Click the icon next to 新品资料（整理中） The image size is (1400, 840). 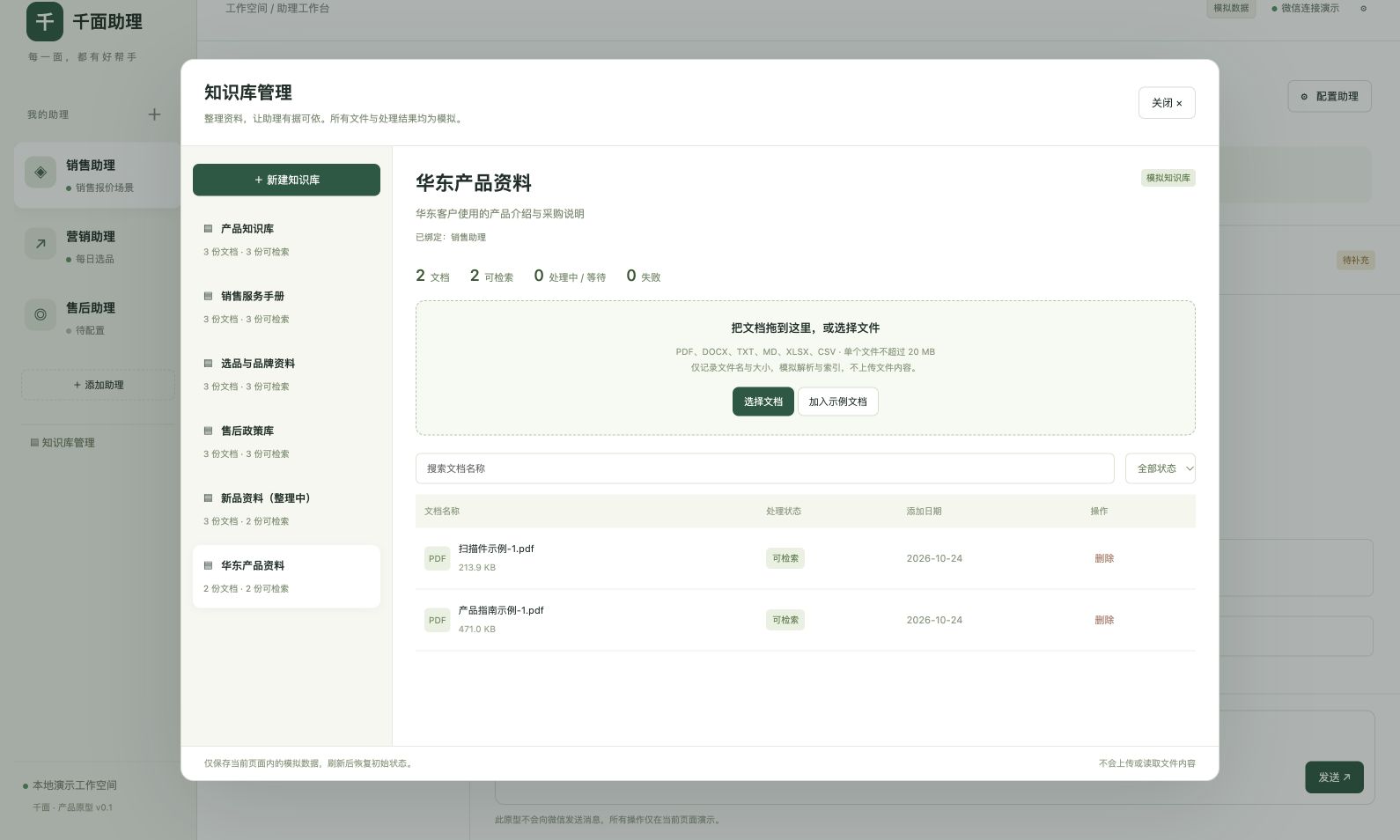[209, 498]
